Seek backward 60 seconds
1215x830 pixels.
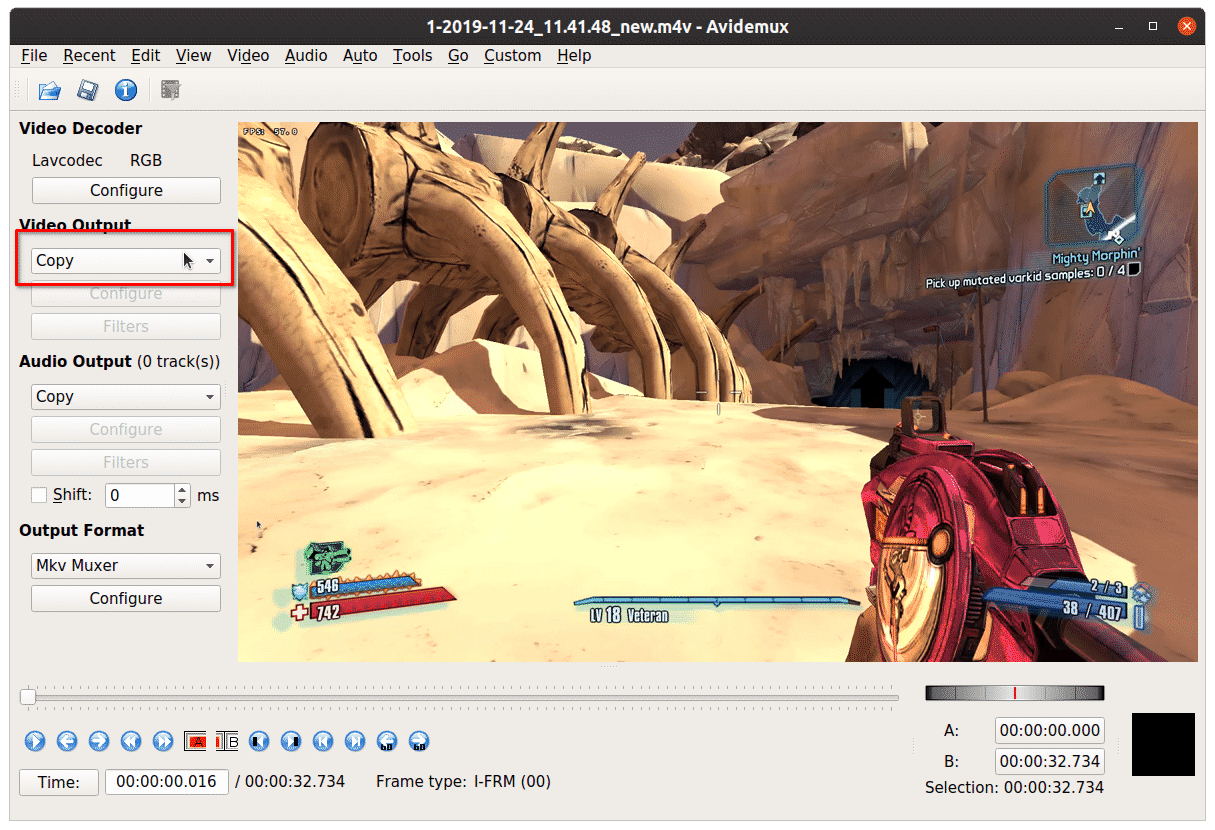click(x=387, y=741)
